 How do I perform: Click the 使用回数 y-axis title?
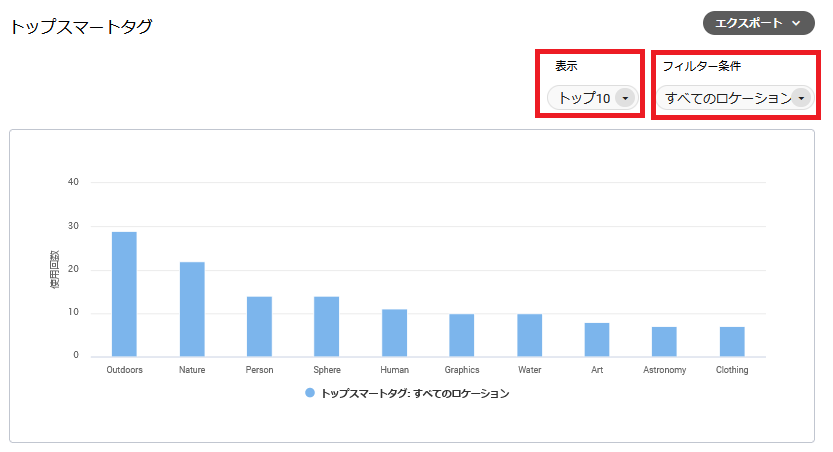tap(55, 270)
